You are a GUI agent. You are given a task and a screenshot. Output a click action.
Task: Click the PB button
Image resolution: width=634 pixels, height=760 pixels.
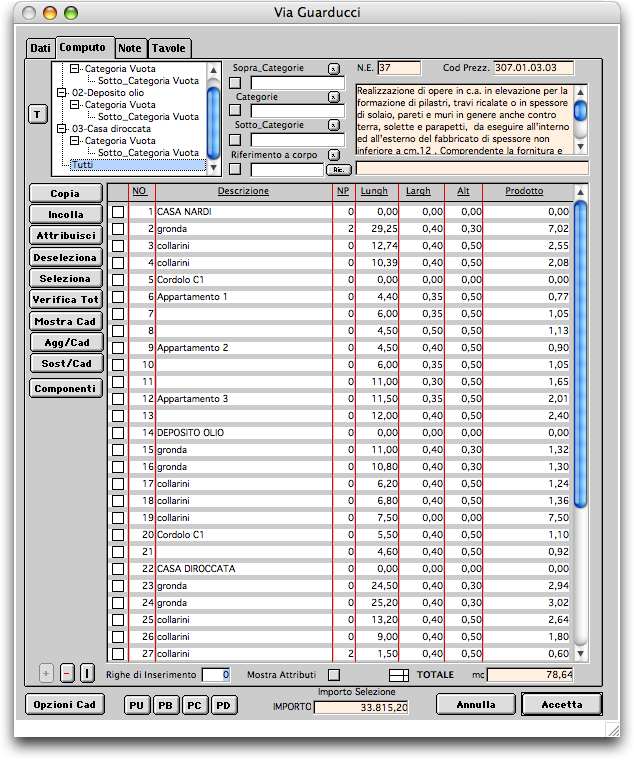[165, 705]
